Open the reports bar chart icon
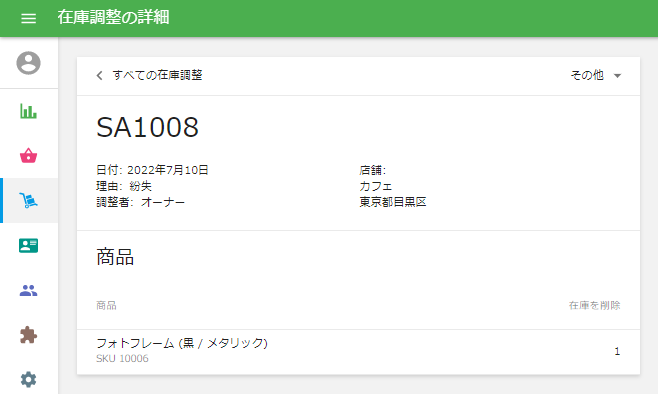The height and width of the screenshot is (394, 658). [29, 111]
